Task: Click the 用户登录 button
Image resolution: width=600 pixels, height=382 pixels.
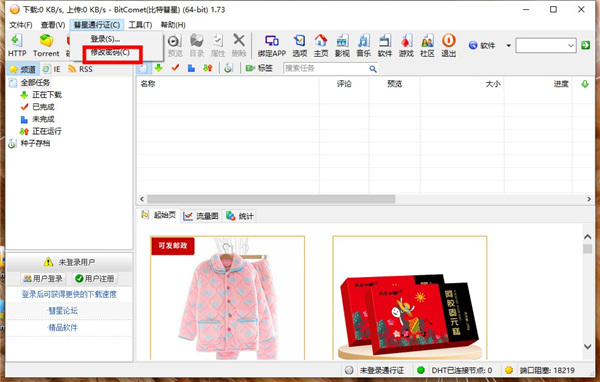Action: tap(43, 278)
